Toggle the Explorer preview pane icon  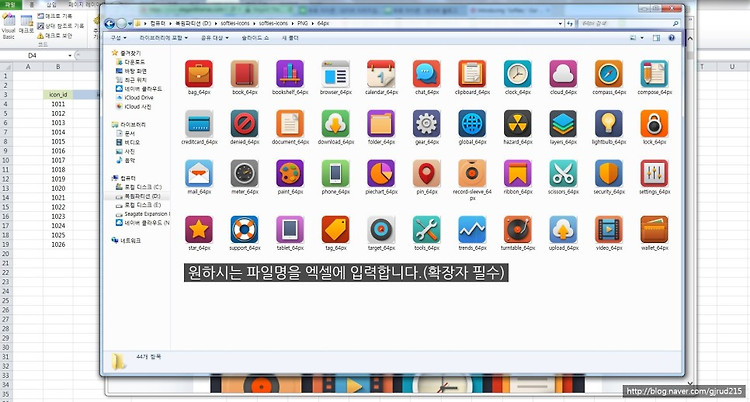tap(656, 38)
